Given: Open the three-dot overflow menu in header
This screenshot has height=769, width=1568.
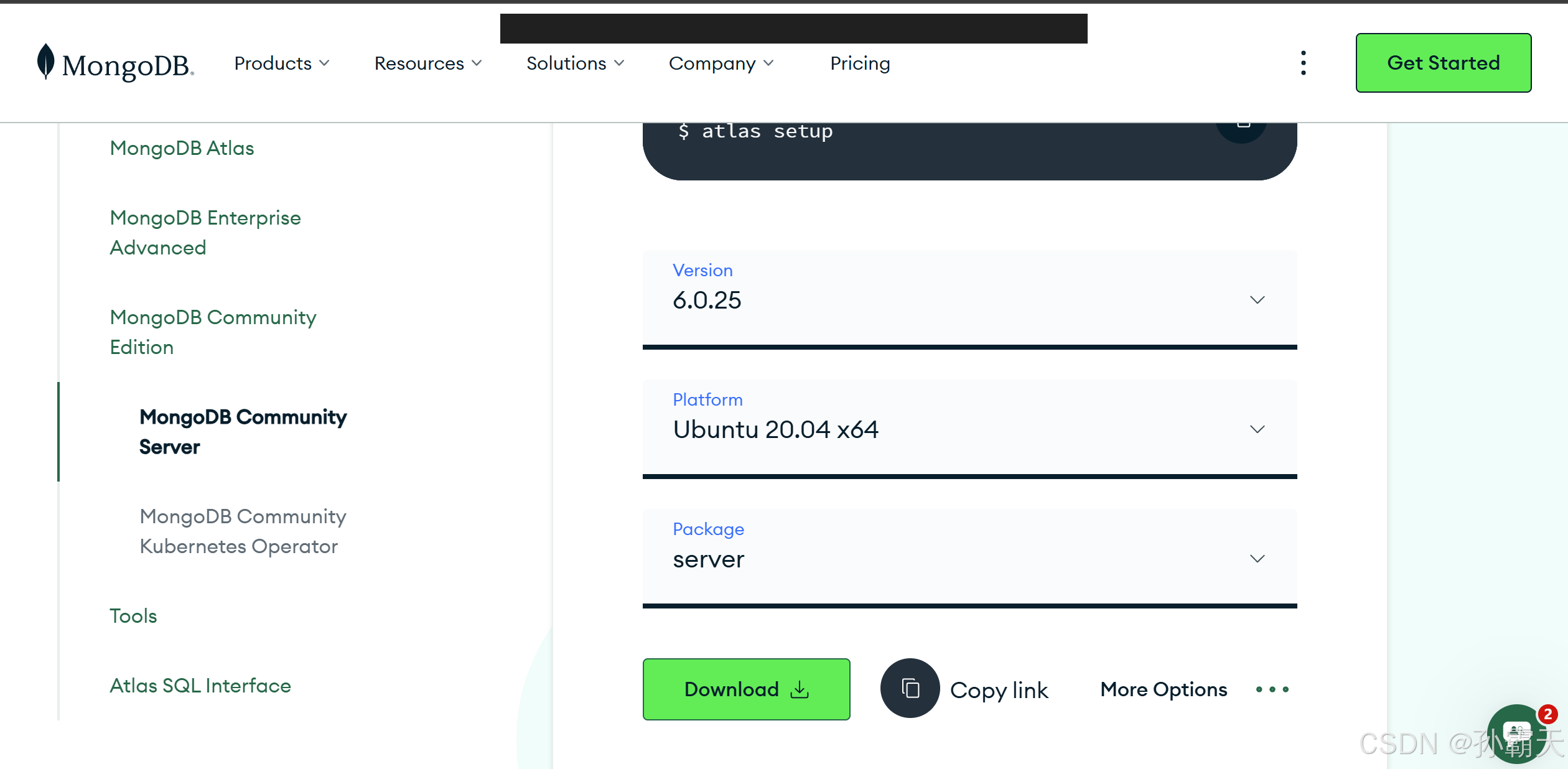Looking at the screenshot, I should [1303, 63].
